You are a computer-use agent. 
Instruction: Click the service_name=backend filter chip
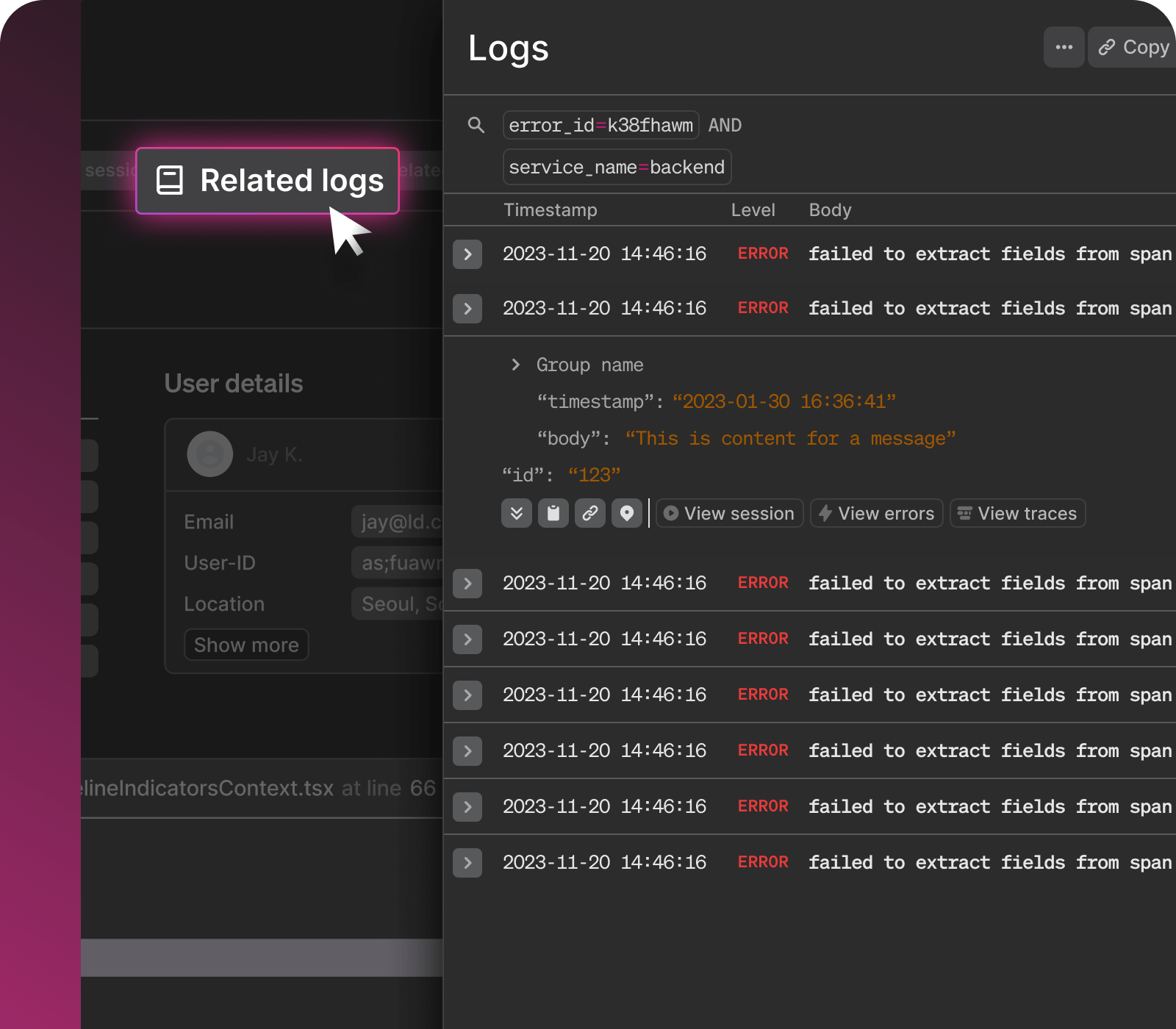click(617, 168)
